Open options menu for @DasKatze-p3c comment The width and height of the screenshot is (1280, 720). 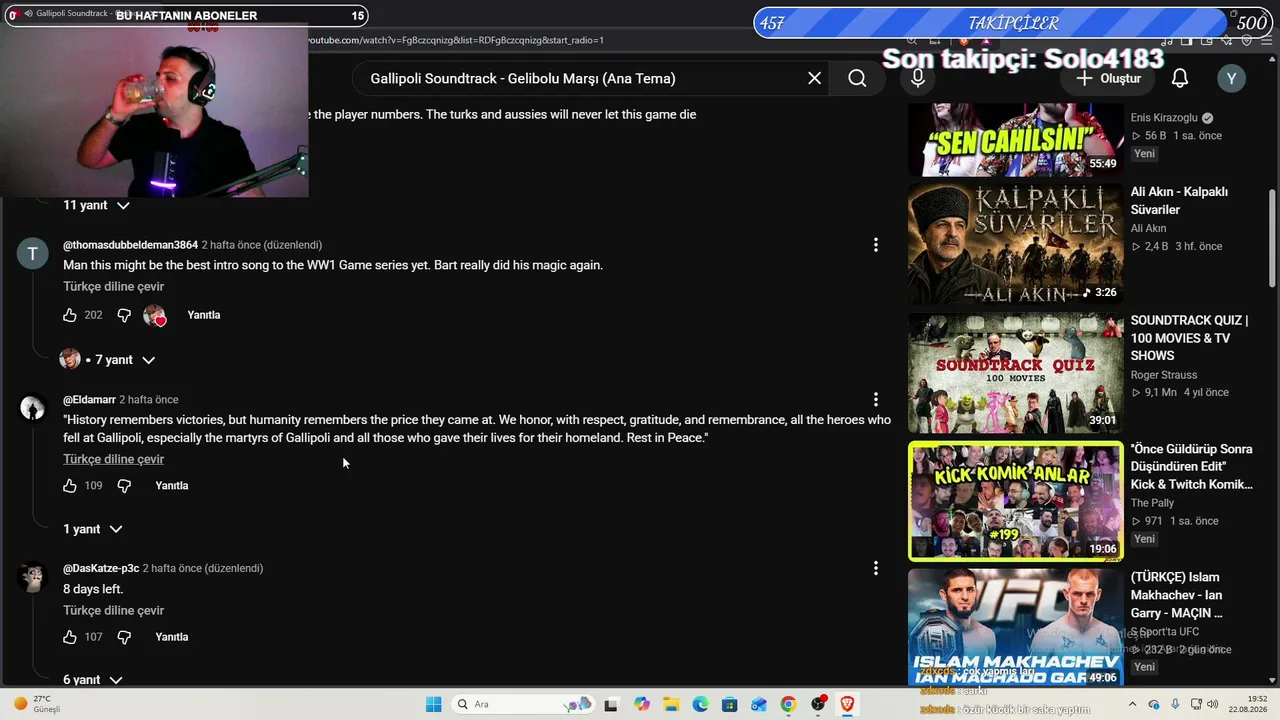click(876, 568)
